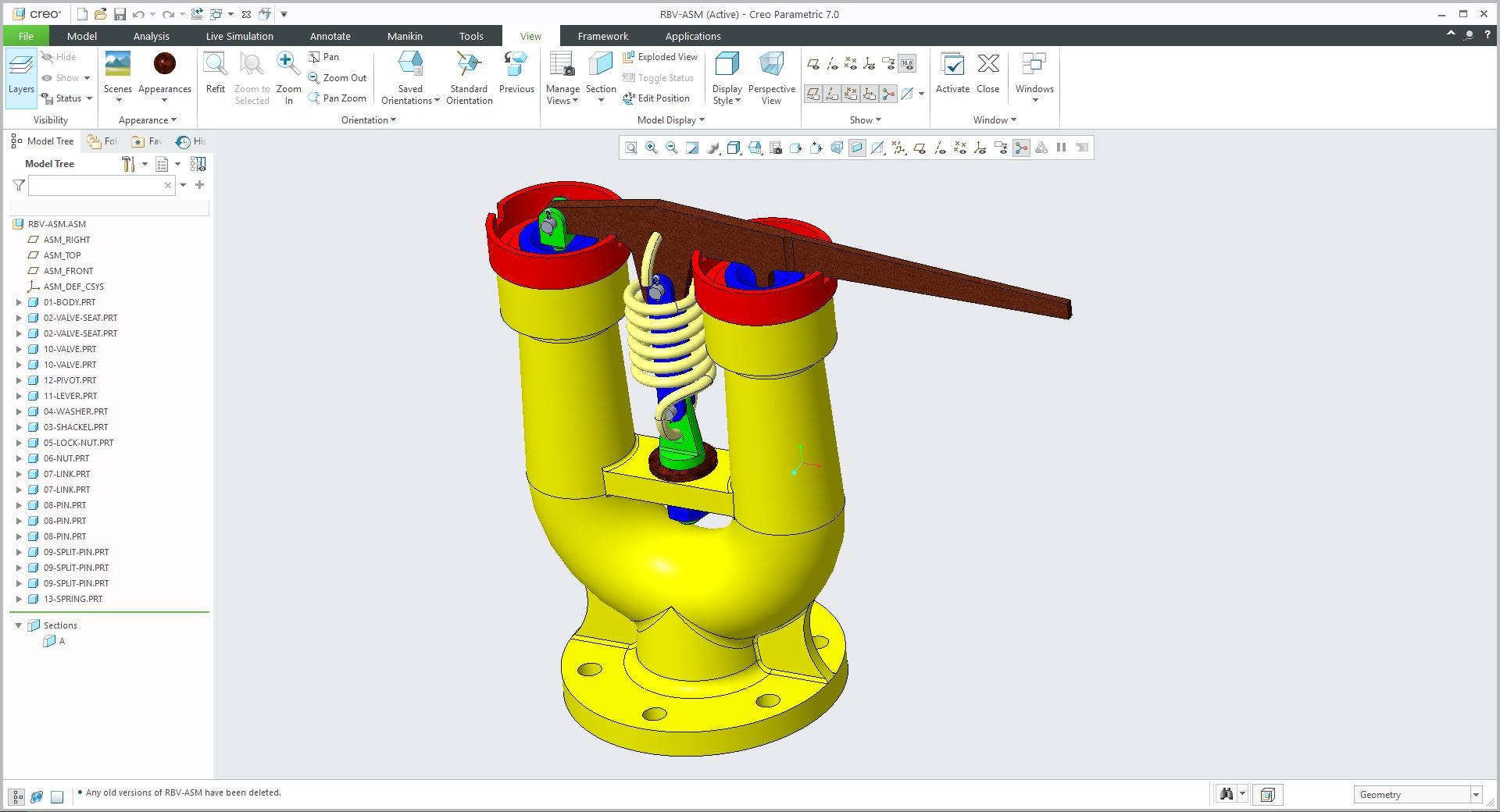
Task: Toggle spin center in graphics toolbar
Action: (1021, 148)
